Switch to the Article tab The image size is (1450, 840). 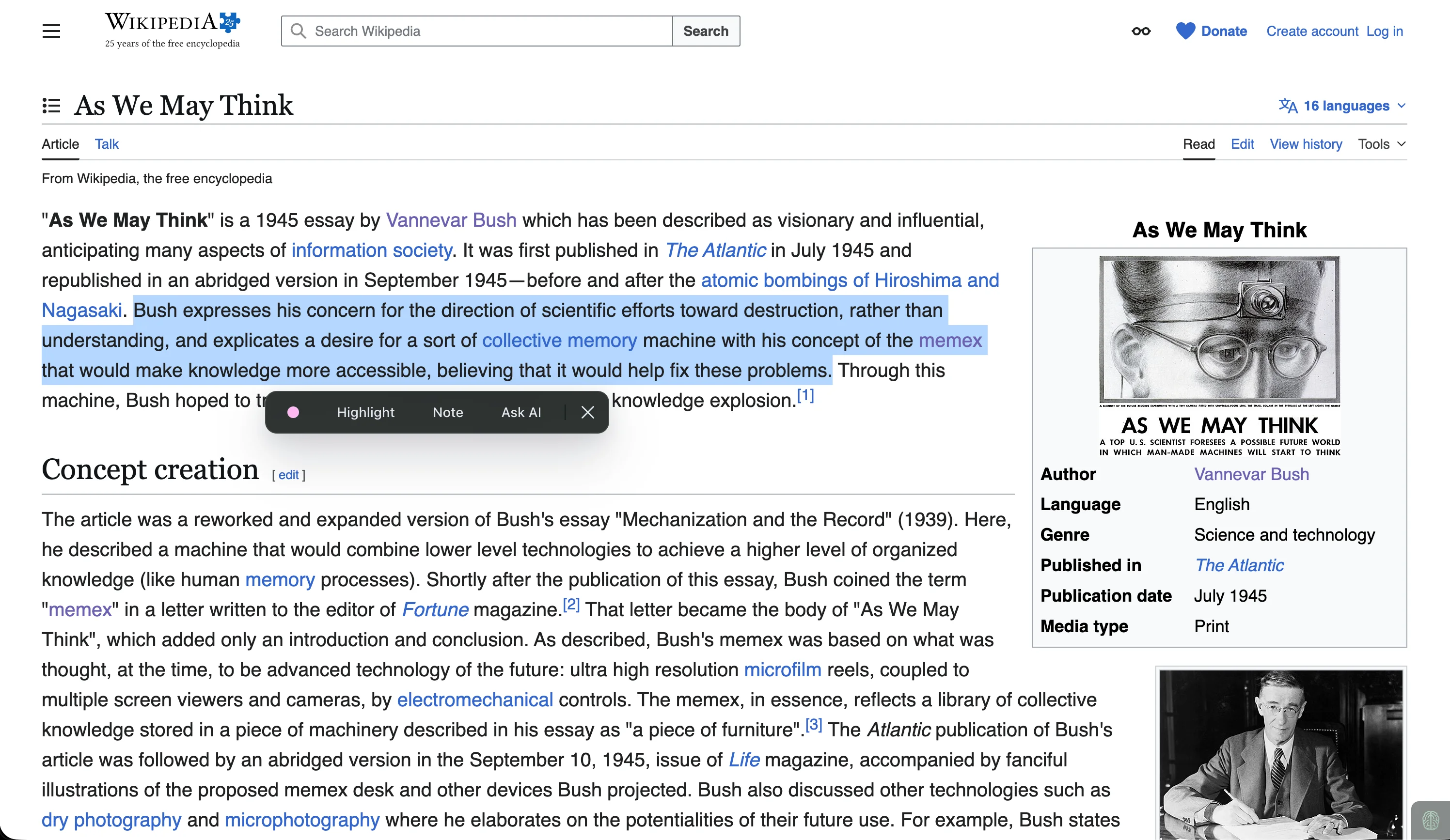click(60, 144)
